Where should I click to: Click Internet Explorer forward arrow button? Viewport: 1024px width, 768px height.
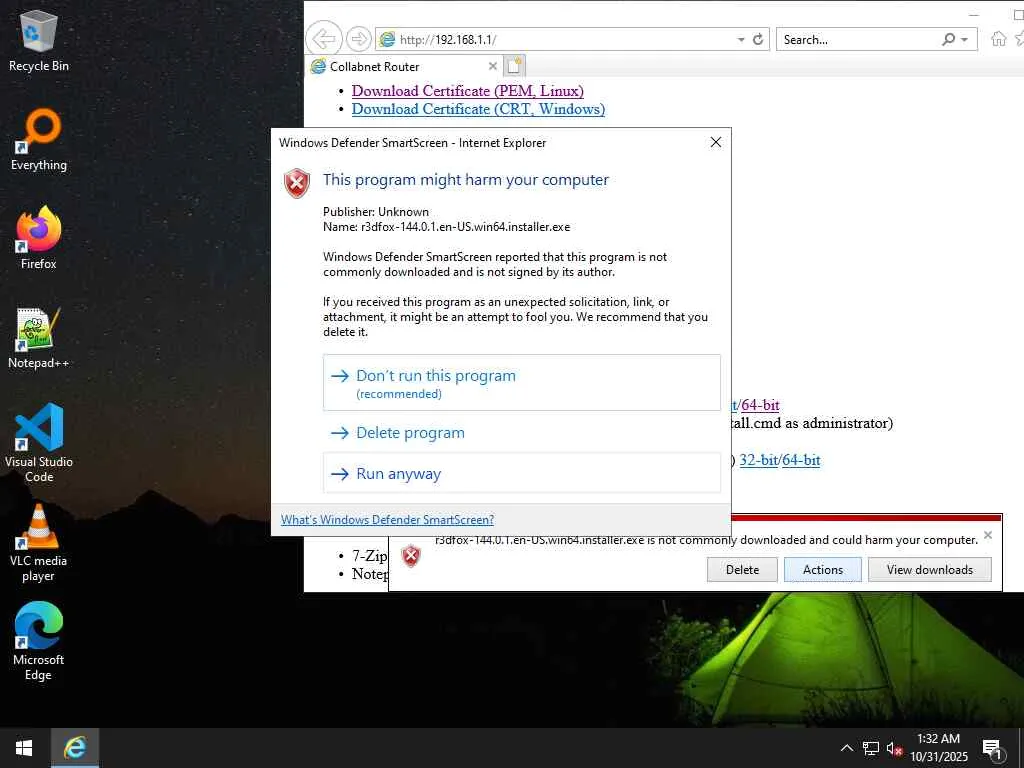358,39
